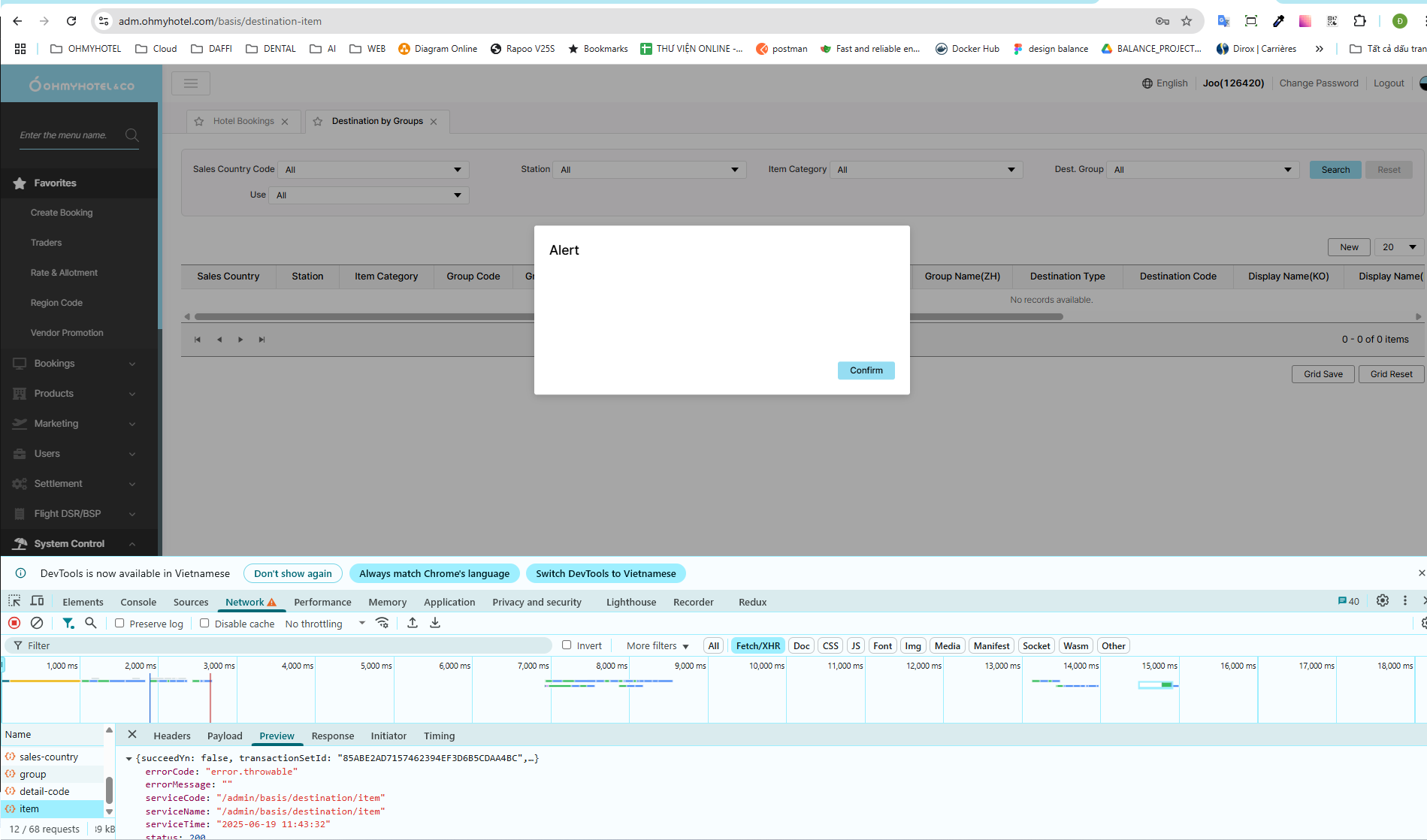Click the network Filter text field
The width and height of the screenshot is (1427, 840).
point(280,645)
